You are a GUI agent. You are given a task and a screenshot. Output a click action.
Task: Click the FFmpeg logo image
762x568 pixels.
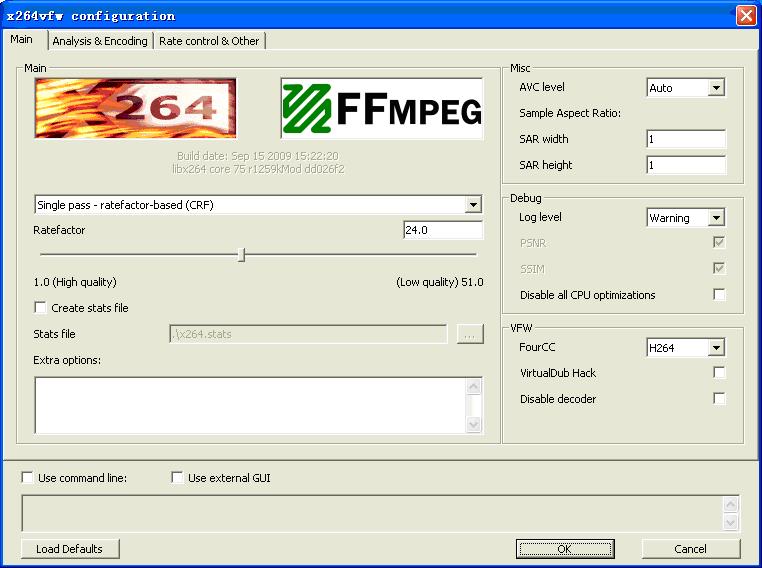tap(381, 108)
